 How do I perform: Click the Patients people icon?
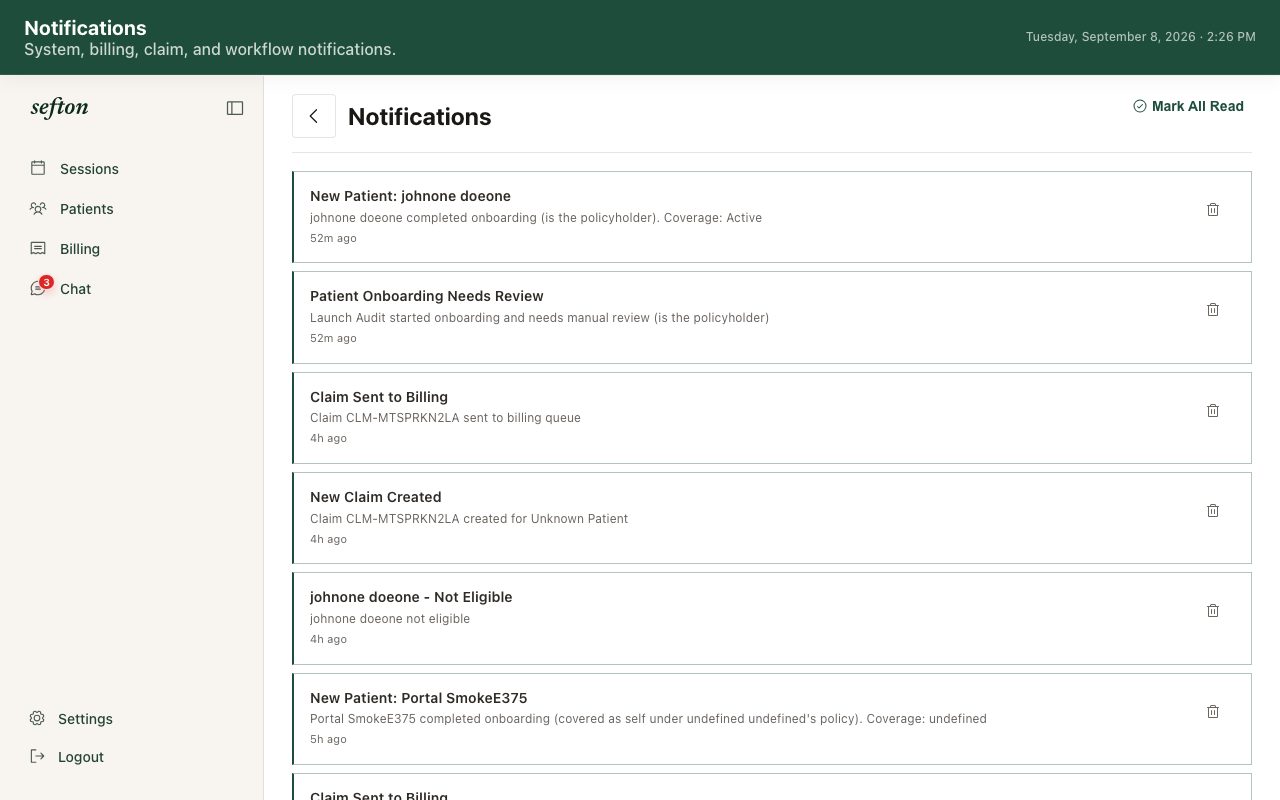tap(38, 208)
